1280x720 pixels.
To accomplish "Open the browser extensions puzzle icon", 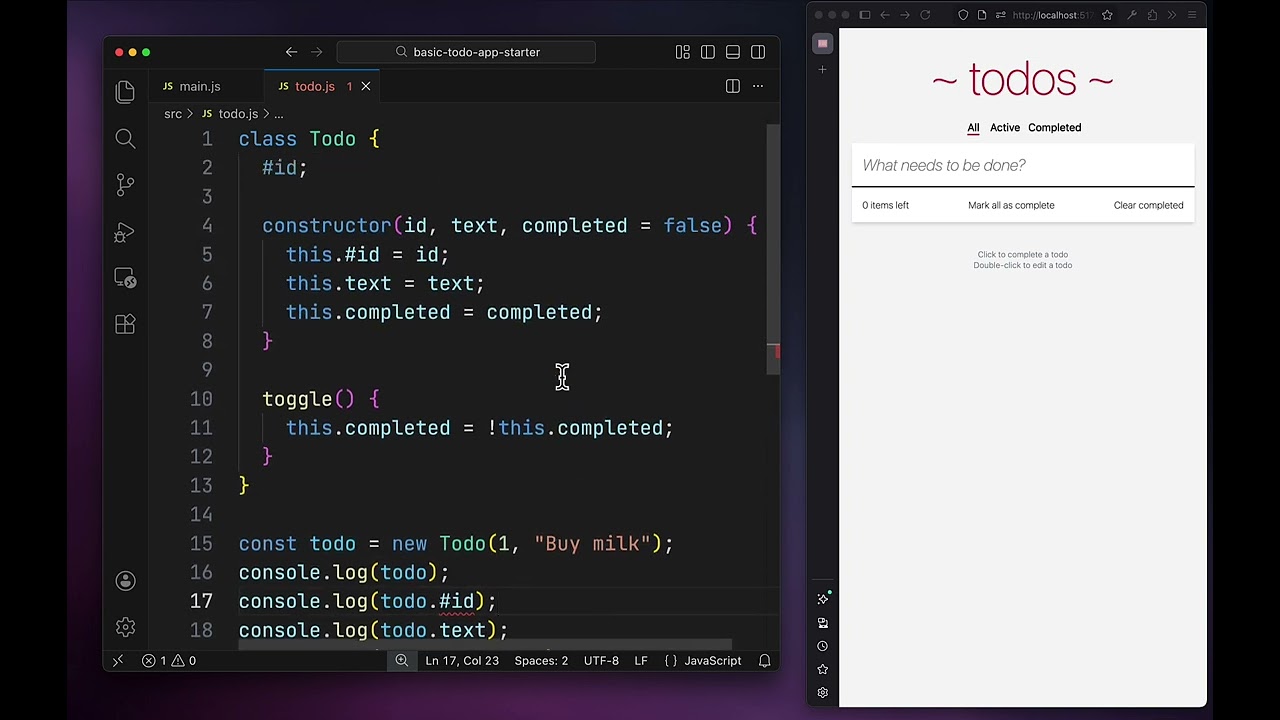I will 1152,15.
